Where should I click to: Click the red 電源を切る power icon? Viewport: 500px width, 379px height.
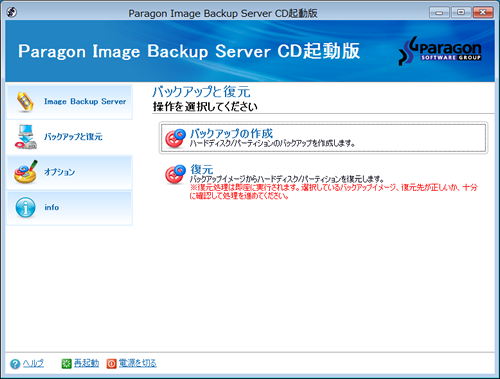point(112,364)
